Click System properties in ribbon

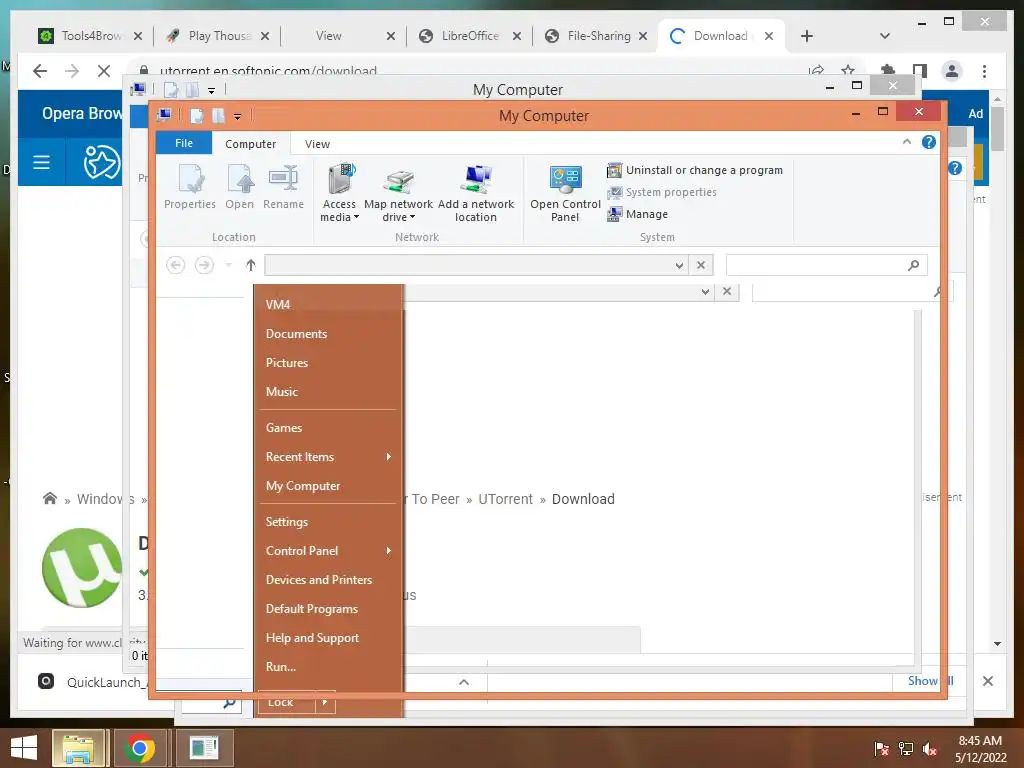click(662, 192)
